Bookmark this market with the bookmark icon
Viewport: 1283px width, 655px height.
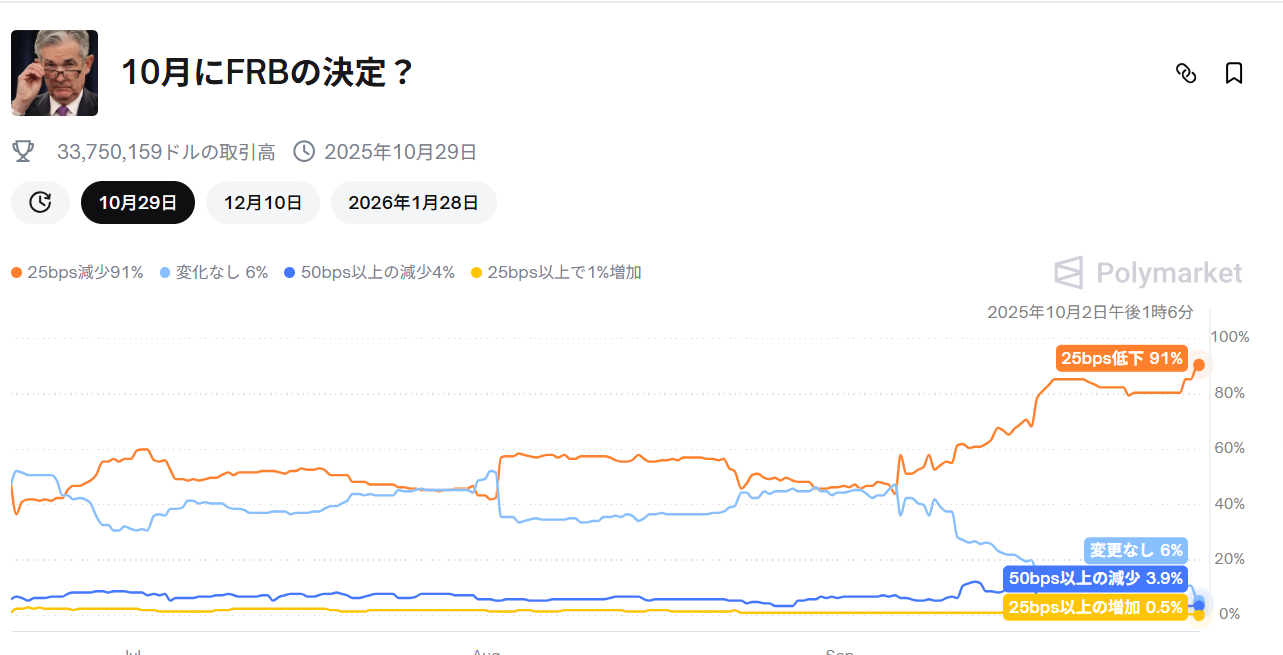pyautogui.click(x=1234, y=73)
